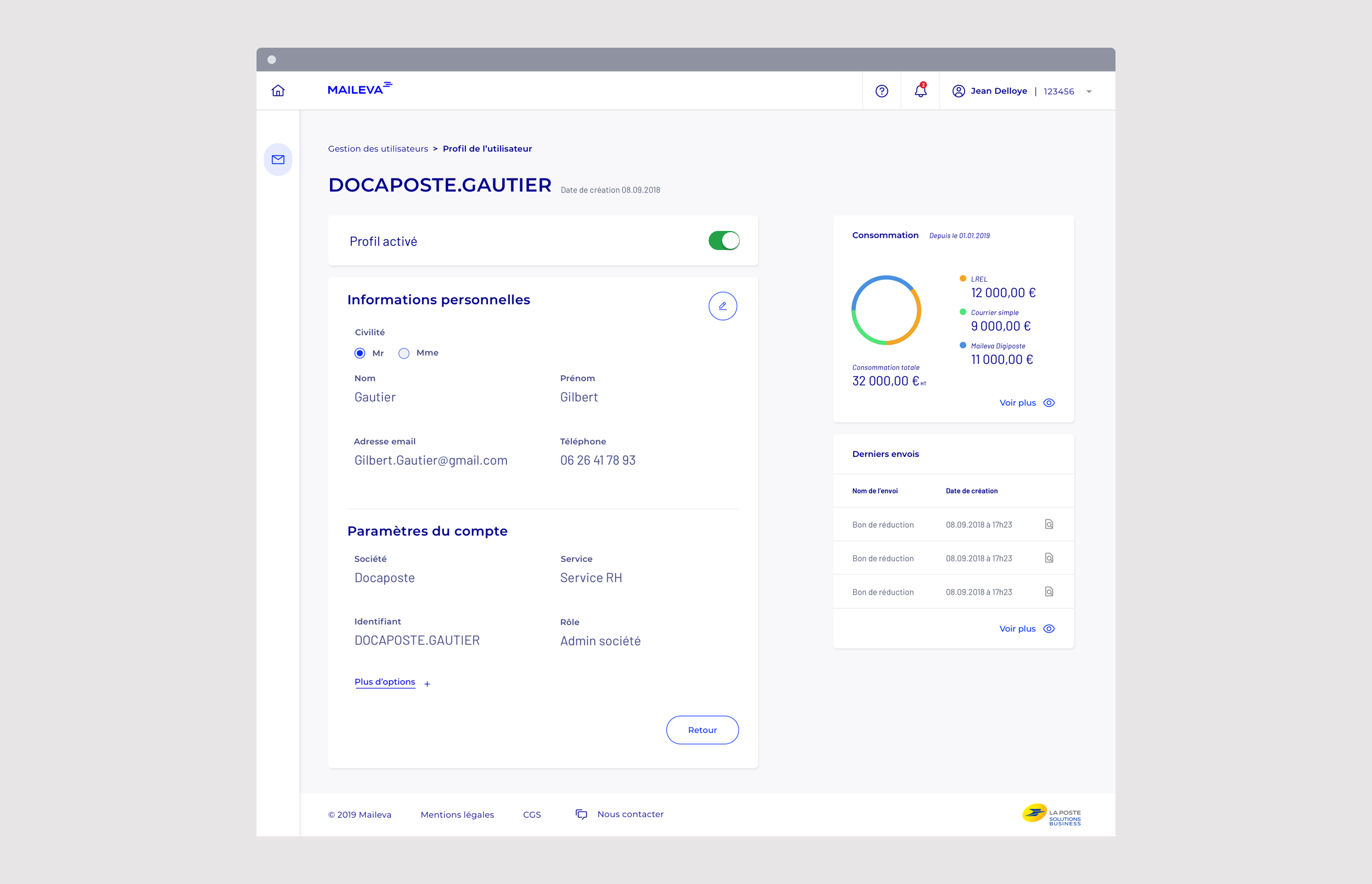This screenshot has height=884, width=1372.
Task: Open the notifications bell
Action: [x=920, y=91]
